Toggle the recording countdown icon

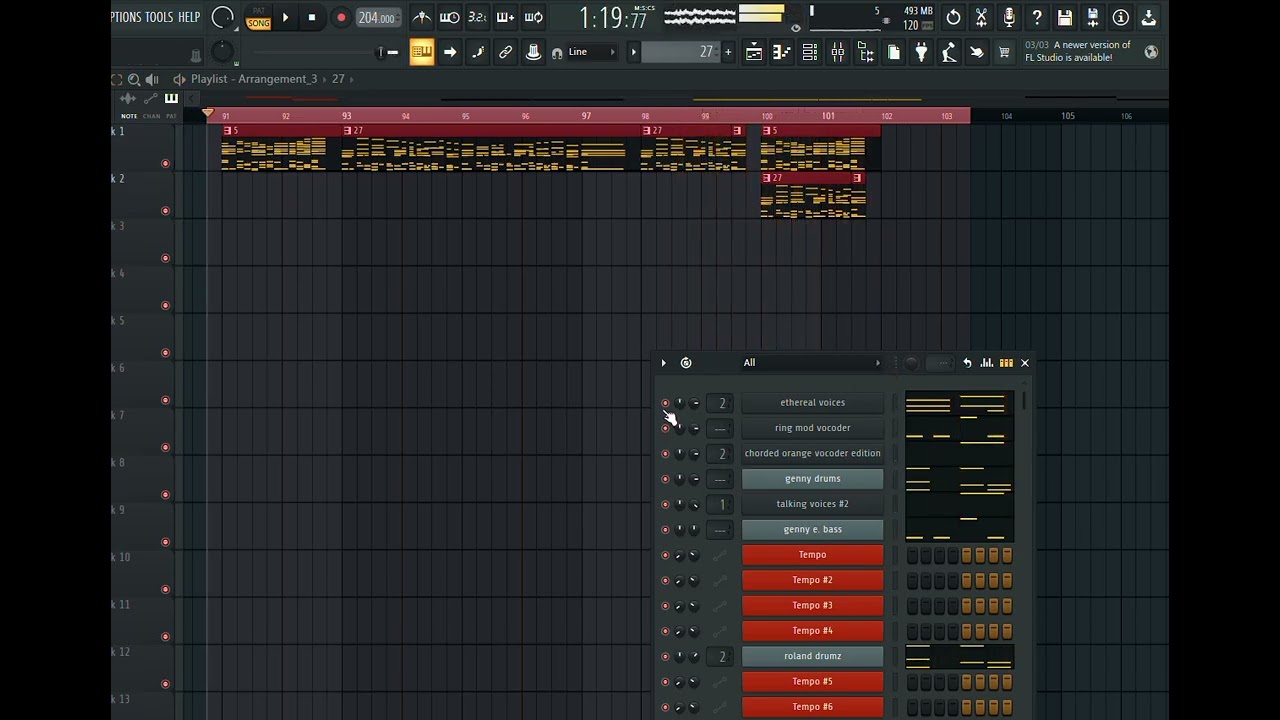(x=478, y=17)
